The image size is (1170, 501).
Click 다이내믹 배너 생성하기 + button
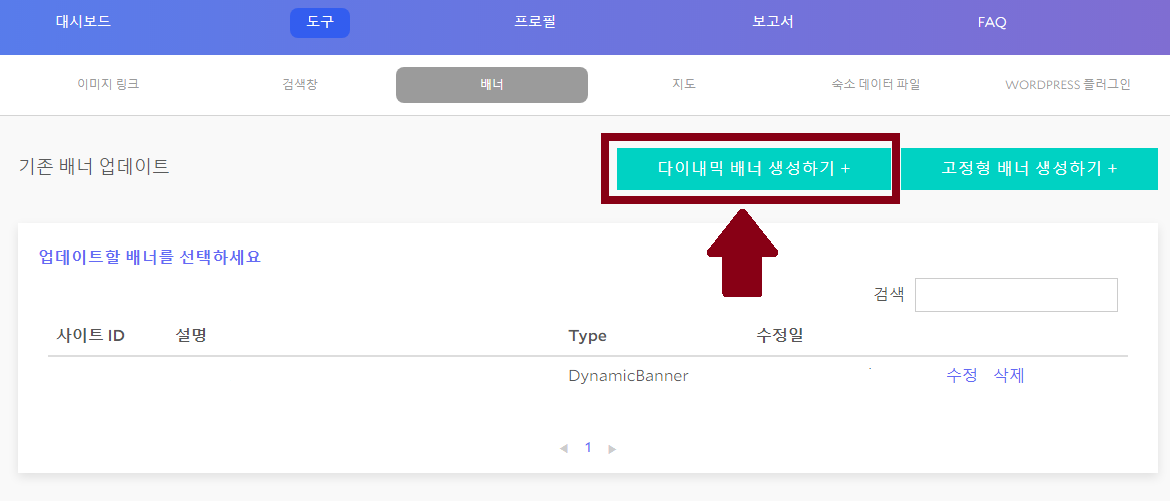(x=754, y=169)
